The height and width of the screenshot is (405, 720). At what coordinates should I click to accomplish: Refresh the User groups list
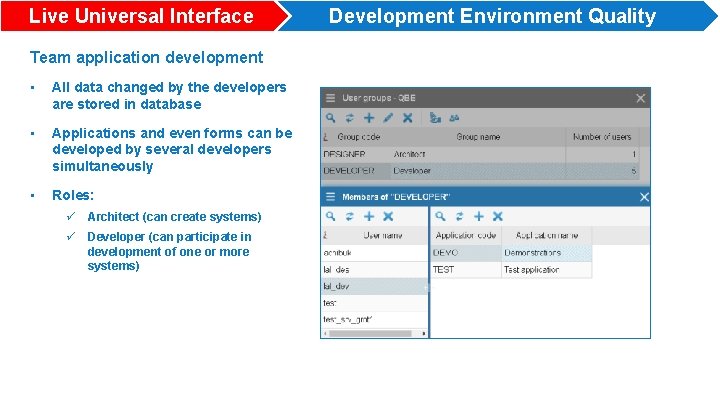coord(349,118)
